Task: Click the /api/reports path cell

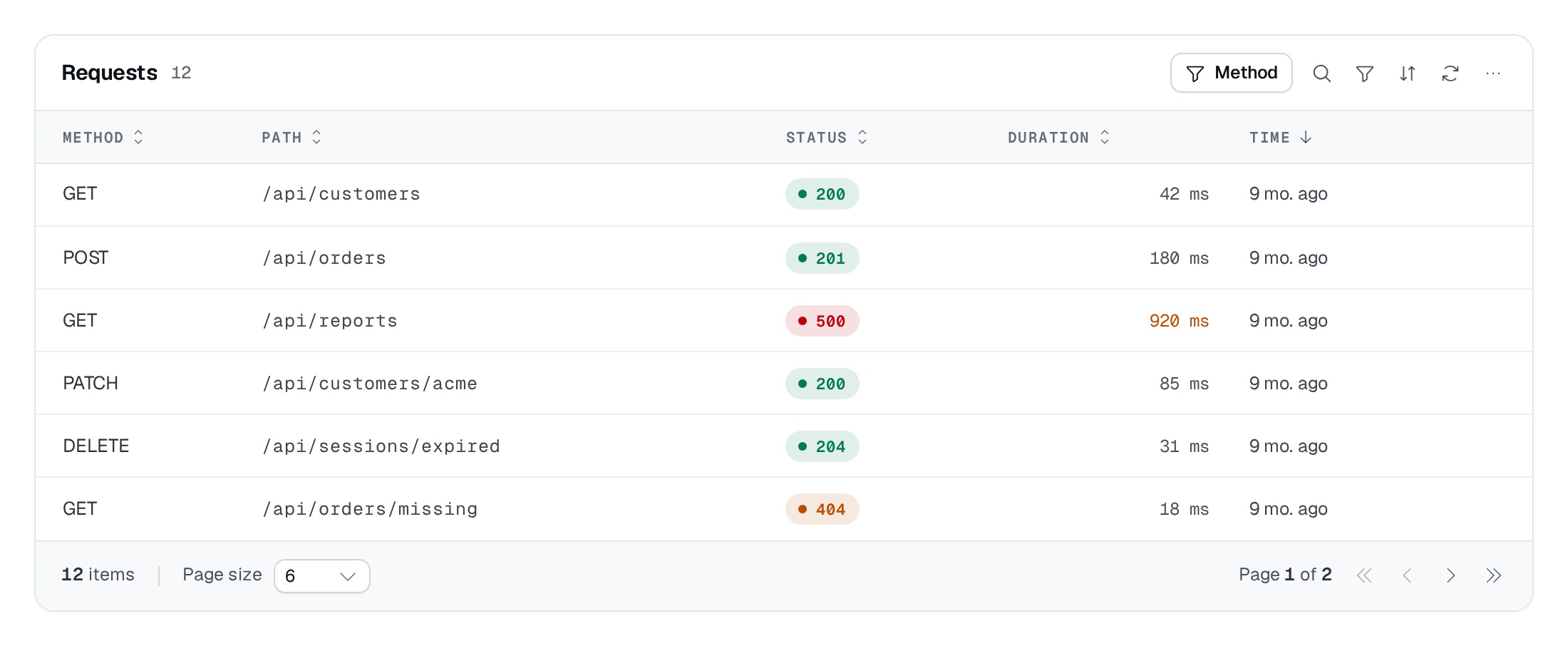Action: [x=330, y=321]
